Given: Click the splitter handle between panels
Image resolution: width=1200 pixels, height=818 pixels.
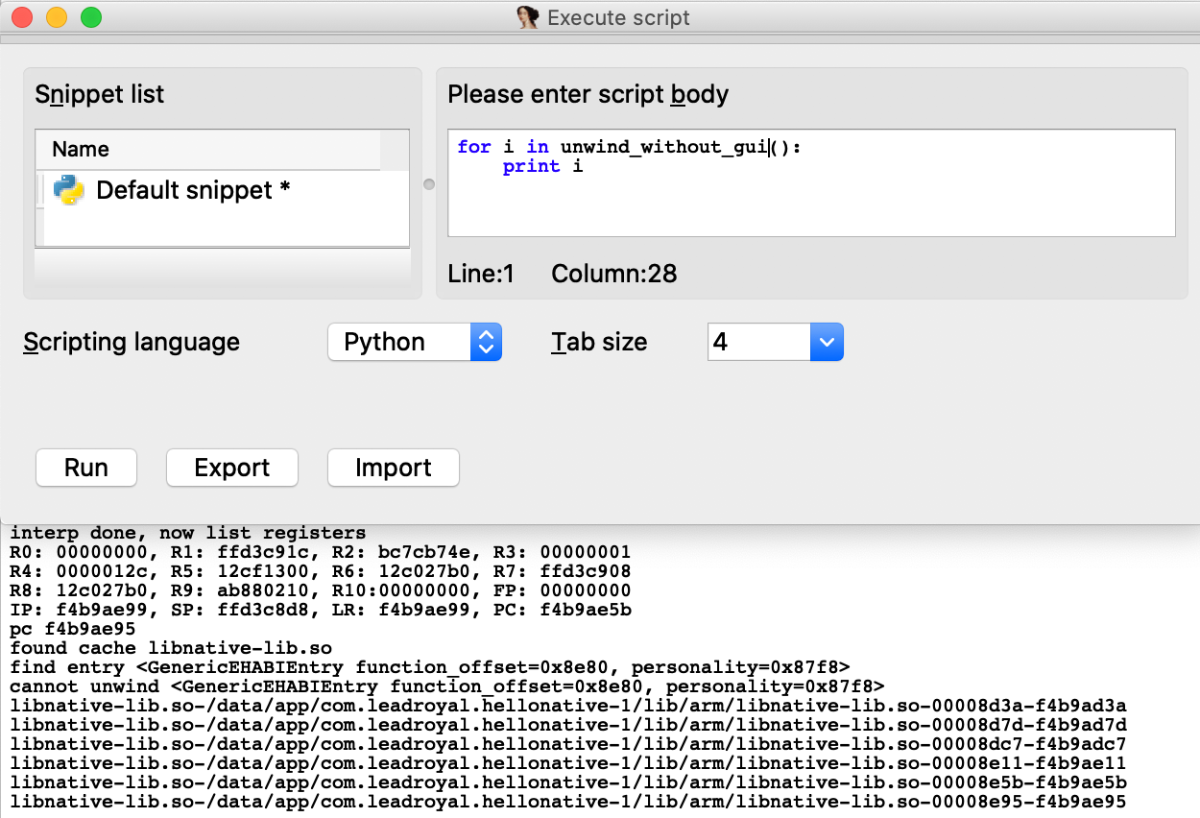Looking at the screenshot, I should [429, 184].
